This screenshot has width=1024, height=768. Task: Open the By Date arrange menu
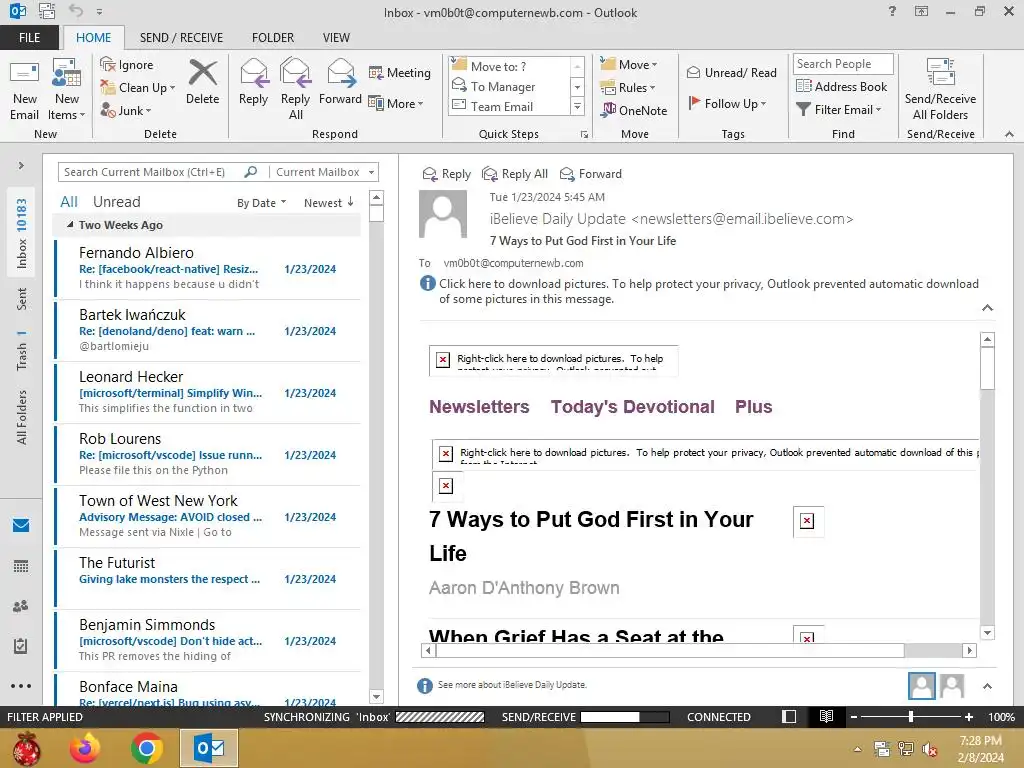pos(261,202)
